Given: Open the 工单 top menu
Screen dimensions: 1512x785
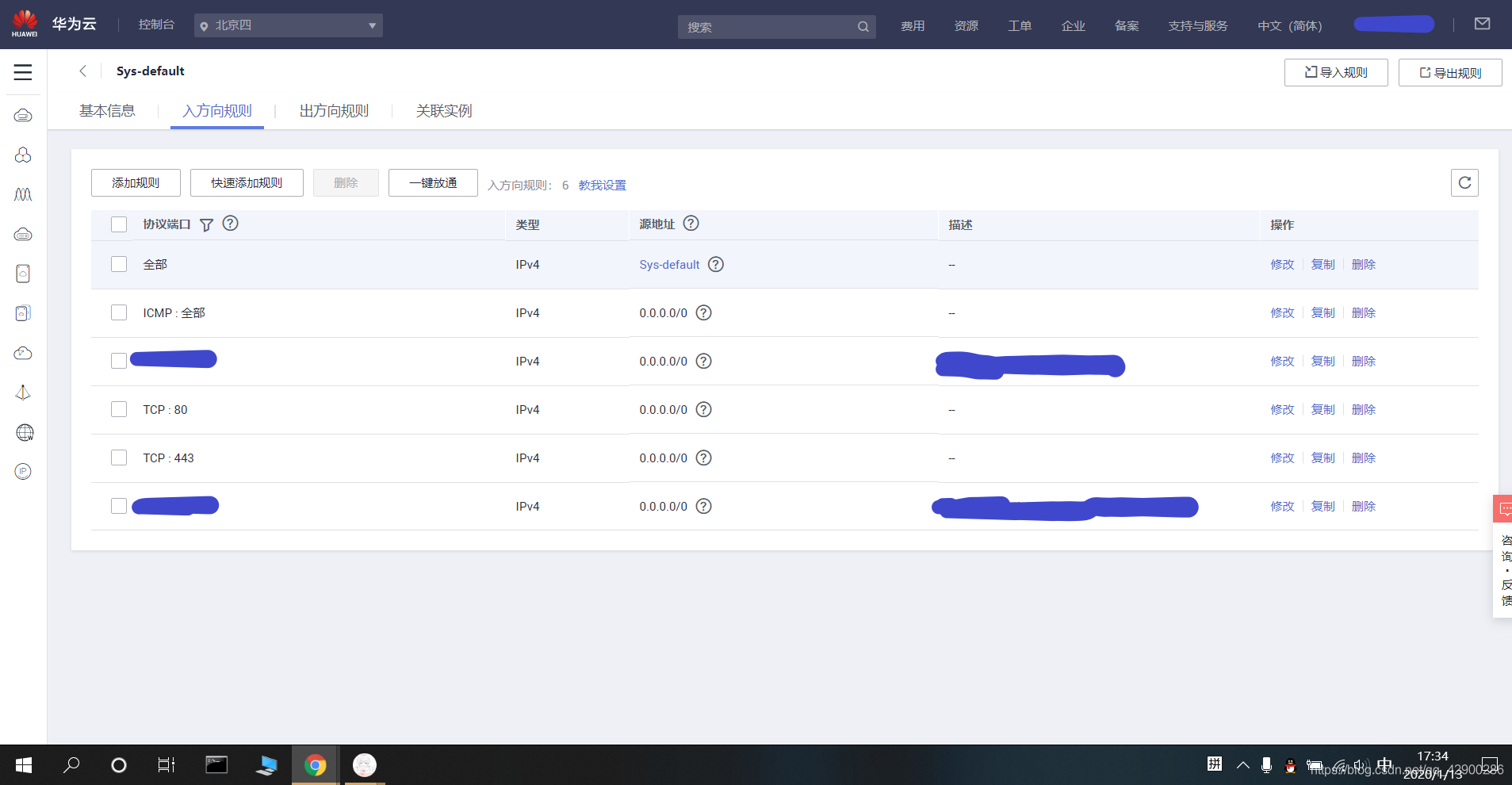Looking at the screenshot, I should pos(1020,26).
